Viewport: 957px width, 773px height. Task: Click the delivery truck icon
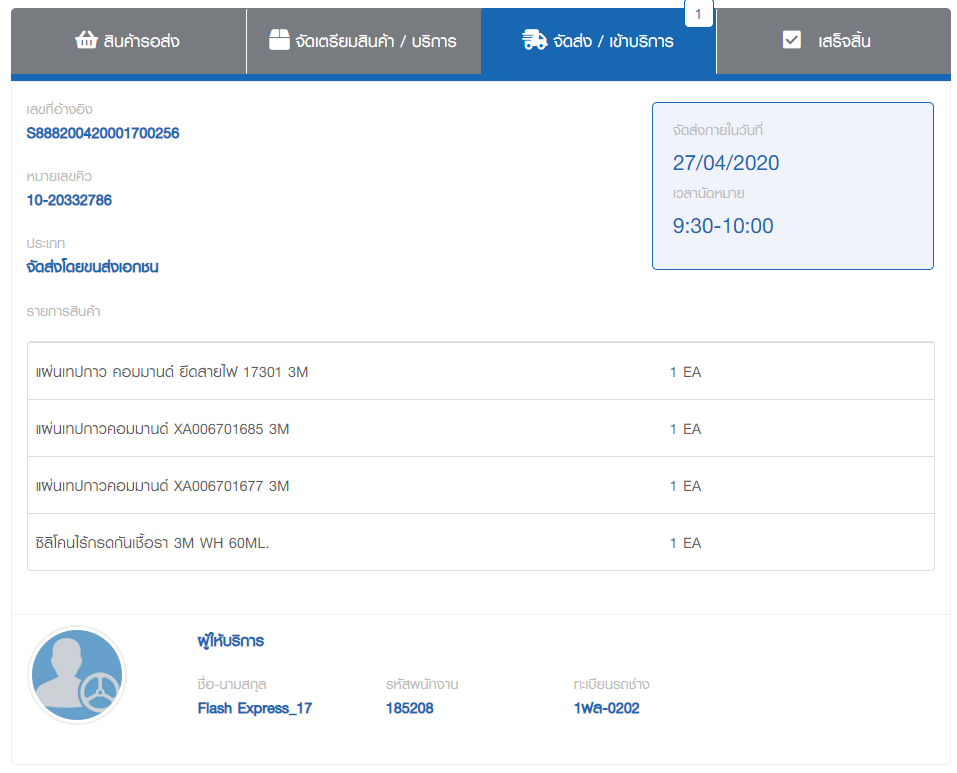tap(534, 40)
